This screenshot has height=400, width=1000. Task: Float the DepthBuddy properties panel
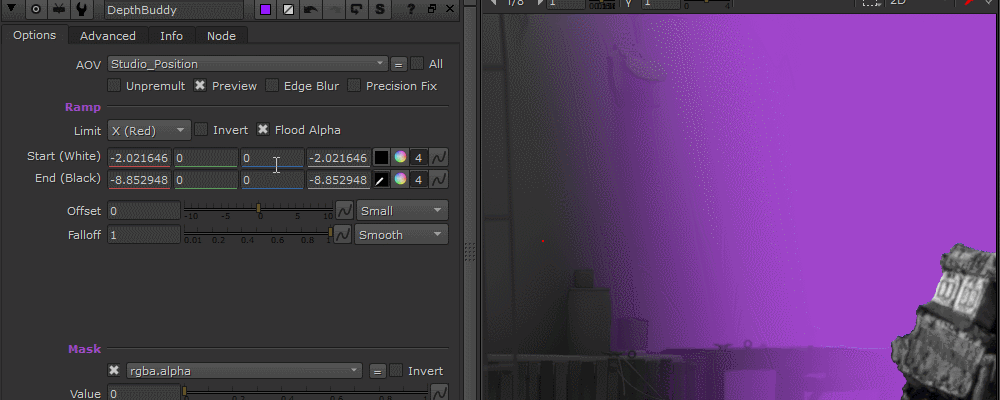432,9
